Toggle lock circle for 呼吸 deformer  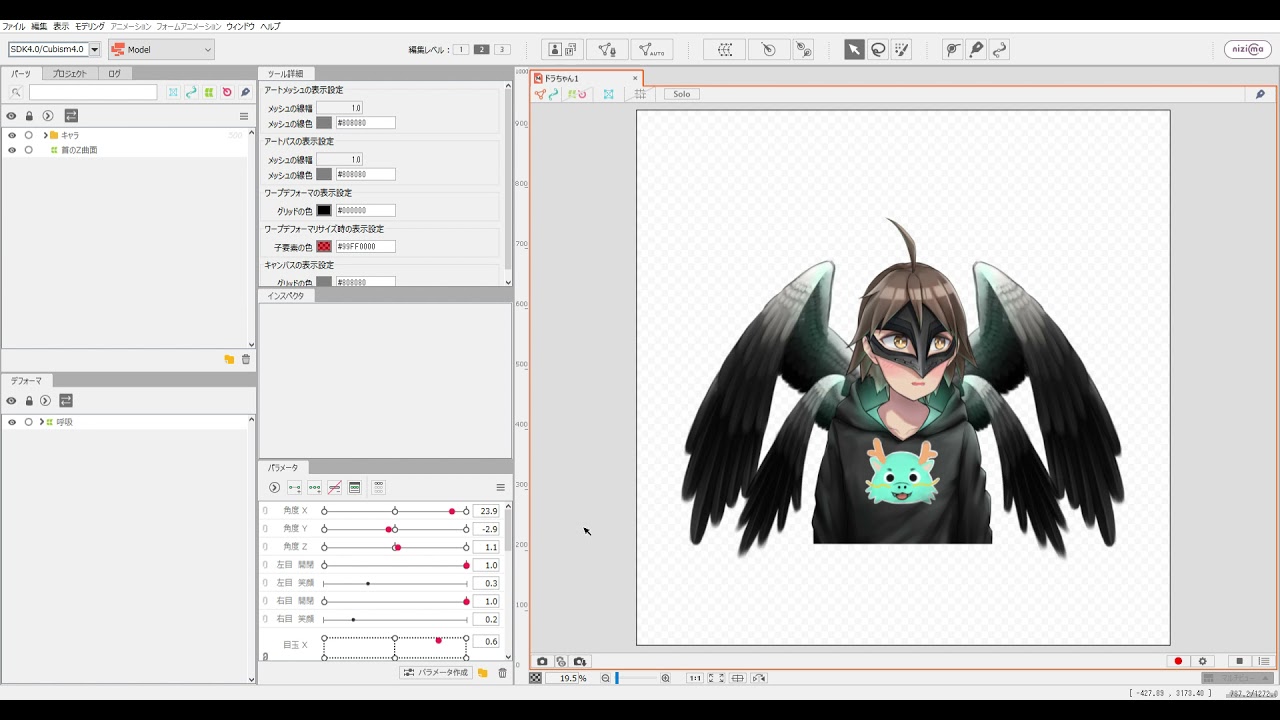point(29,422)
